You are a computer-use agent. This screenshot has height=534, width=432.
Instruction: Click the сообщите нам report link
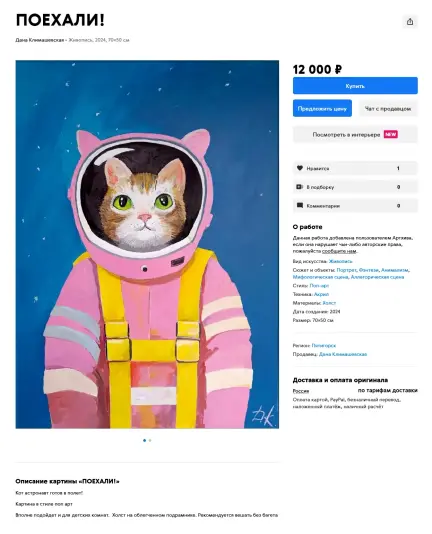(x=339, y=251)
